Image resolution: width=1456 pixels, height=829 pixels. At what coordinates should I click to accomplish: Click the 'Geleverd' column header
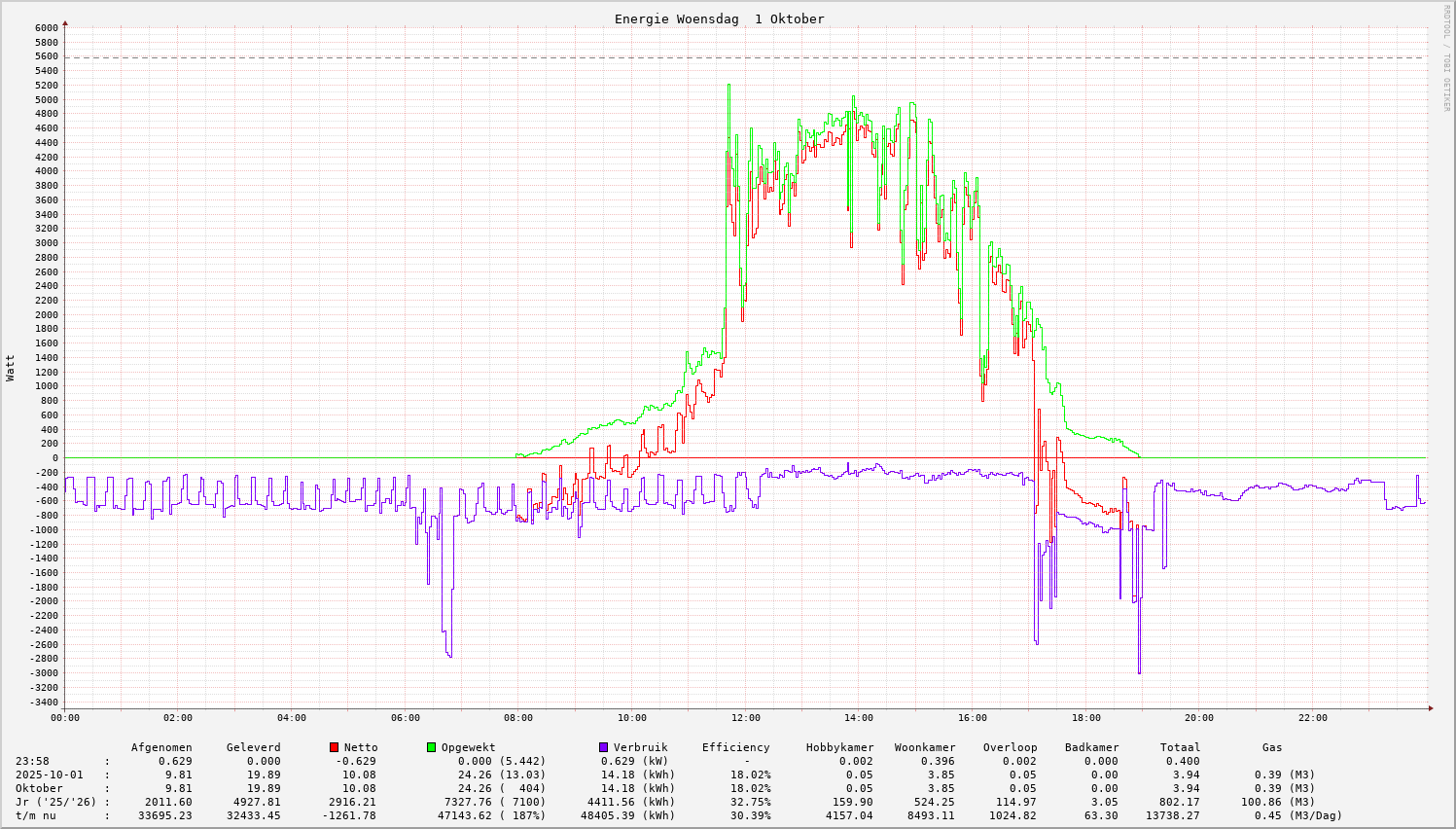253,747
